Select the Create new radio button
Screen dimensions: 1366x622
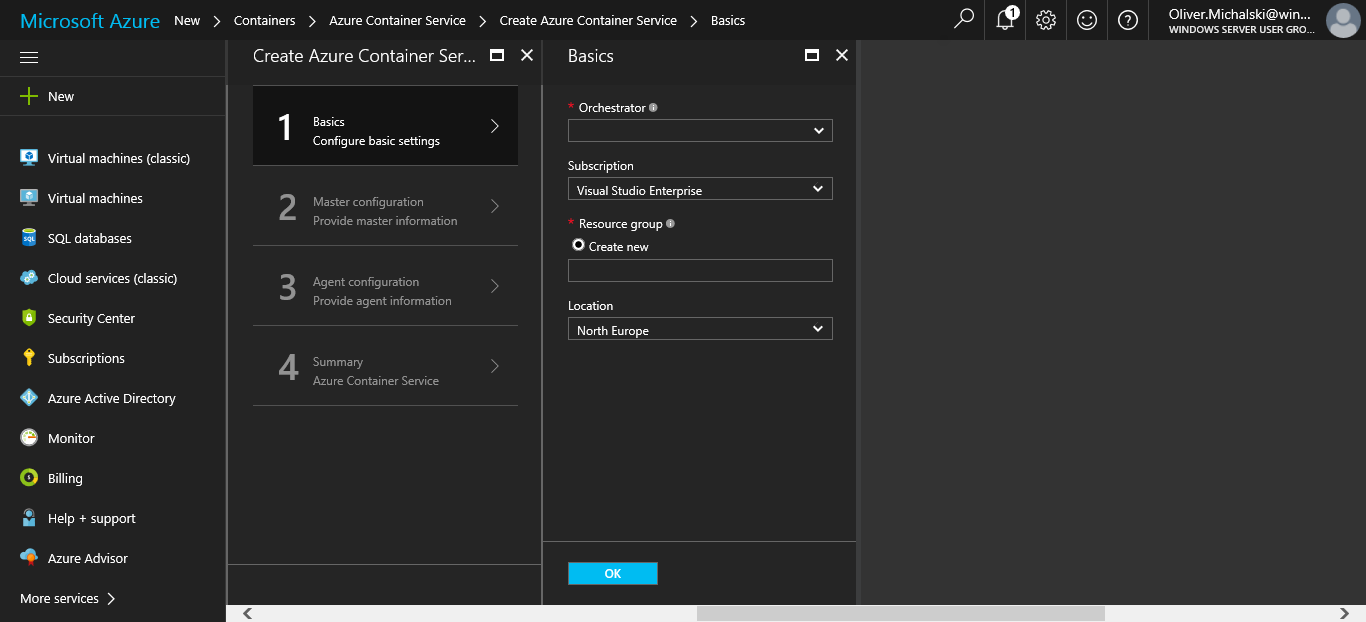tap(578, 245)
